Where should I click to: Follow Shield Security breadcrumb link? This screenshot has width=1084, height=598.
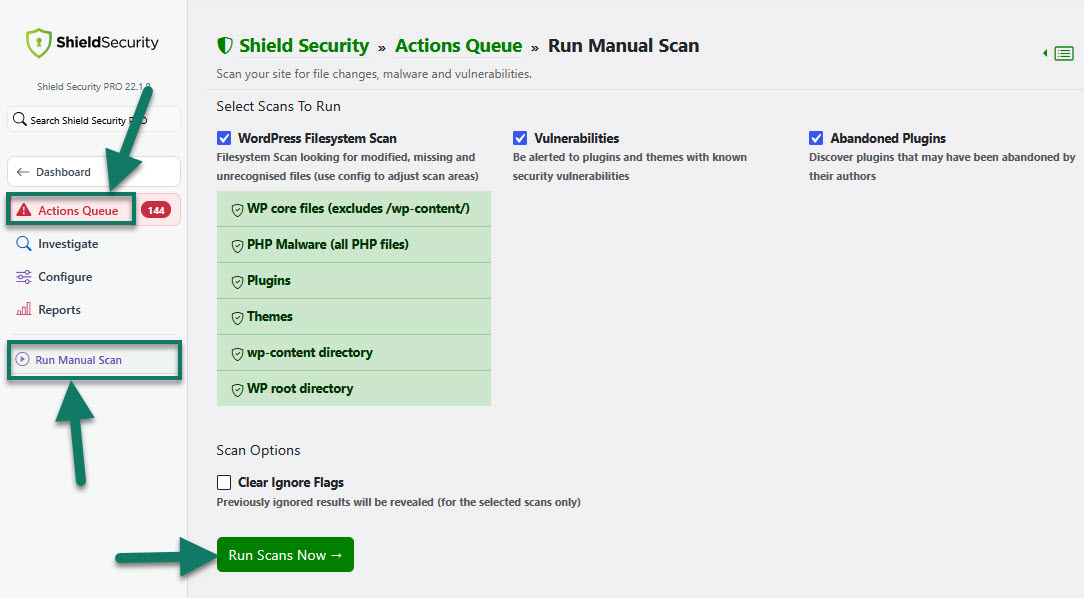303,46
